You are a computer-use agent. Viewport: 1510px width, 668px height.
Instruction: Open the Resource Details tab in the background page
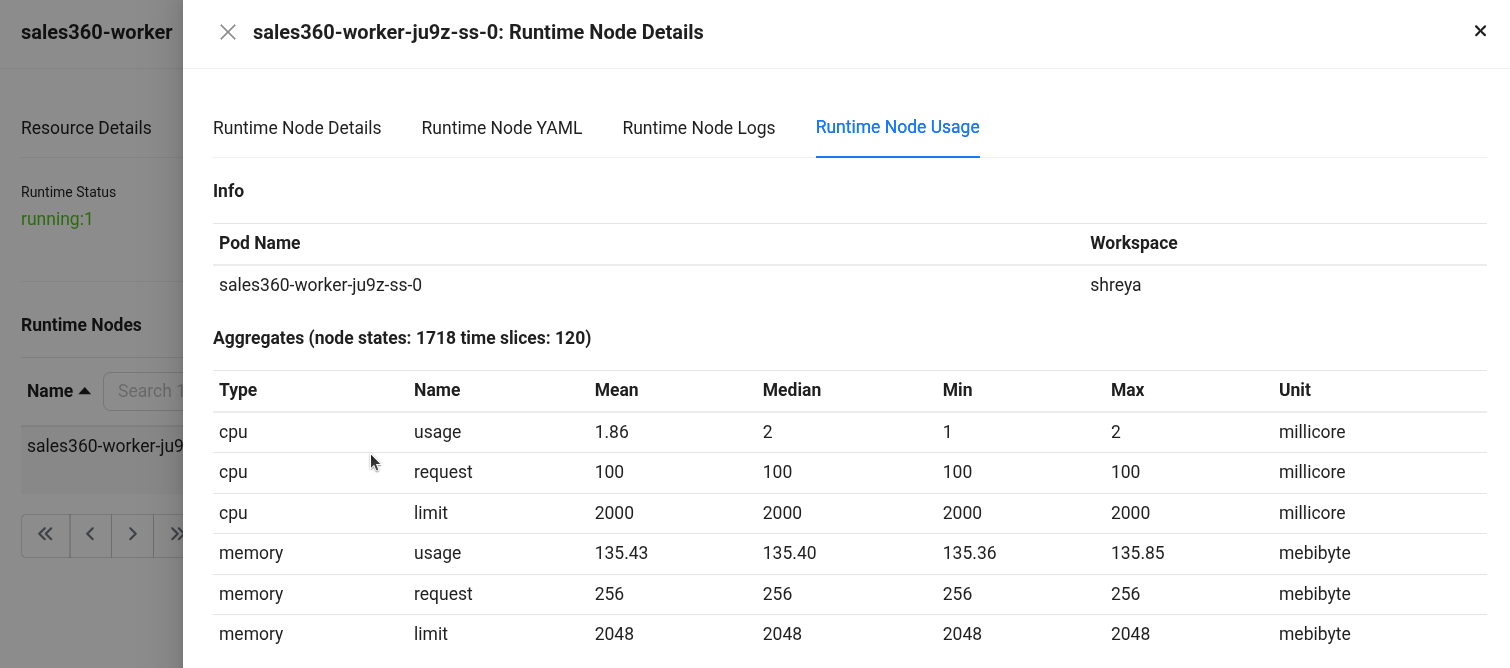pyautogui.click(x=86, y=128)
